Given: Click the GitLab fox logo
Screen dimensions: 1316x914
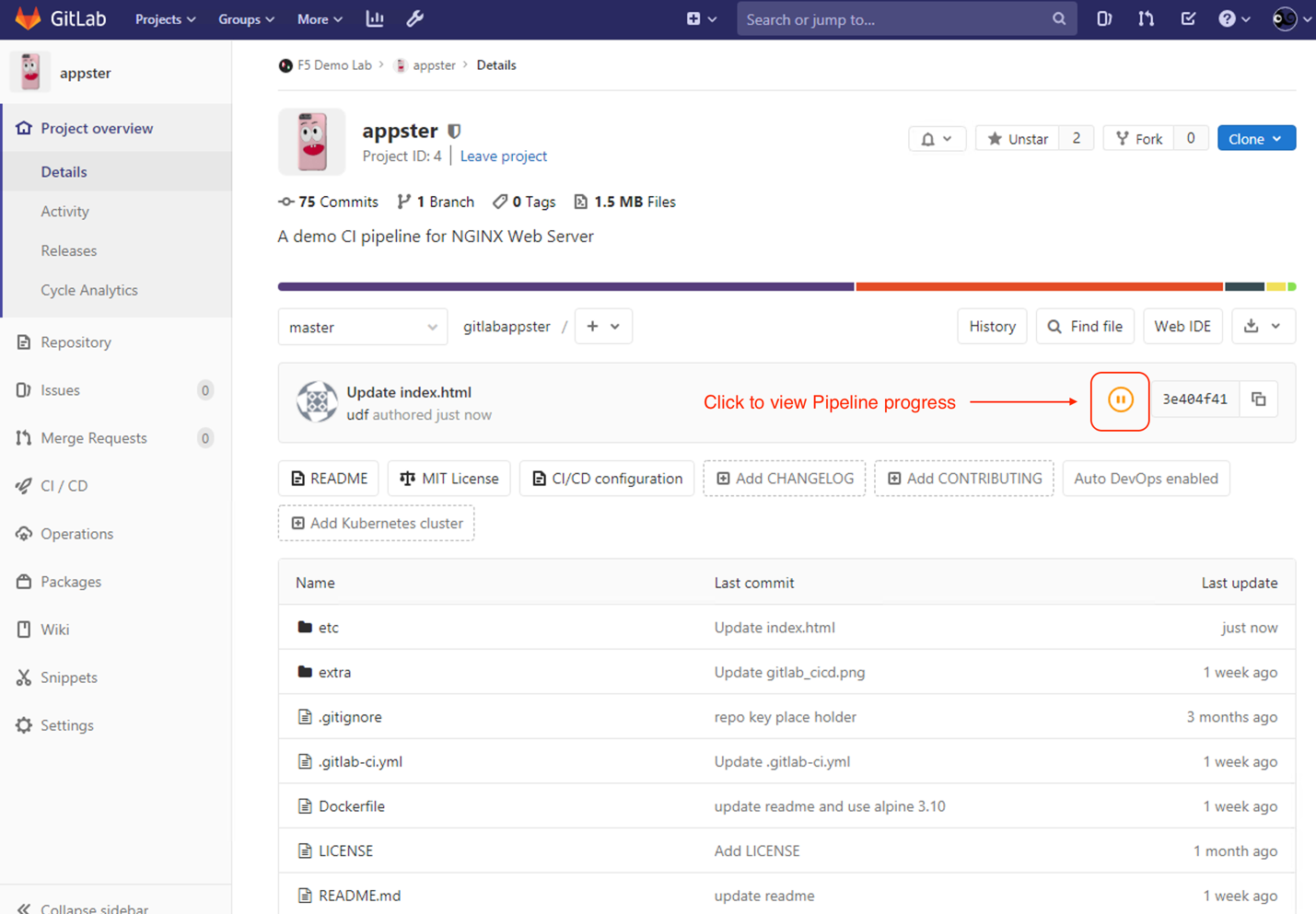Looking at the screenshot, I should [x=29, y=18].
